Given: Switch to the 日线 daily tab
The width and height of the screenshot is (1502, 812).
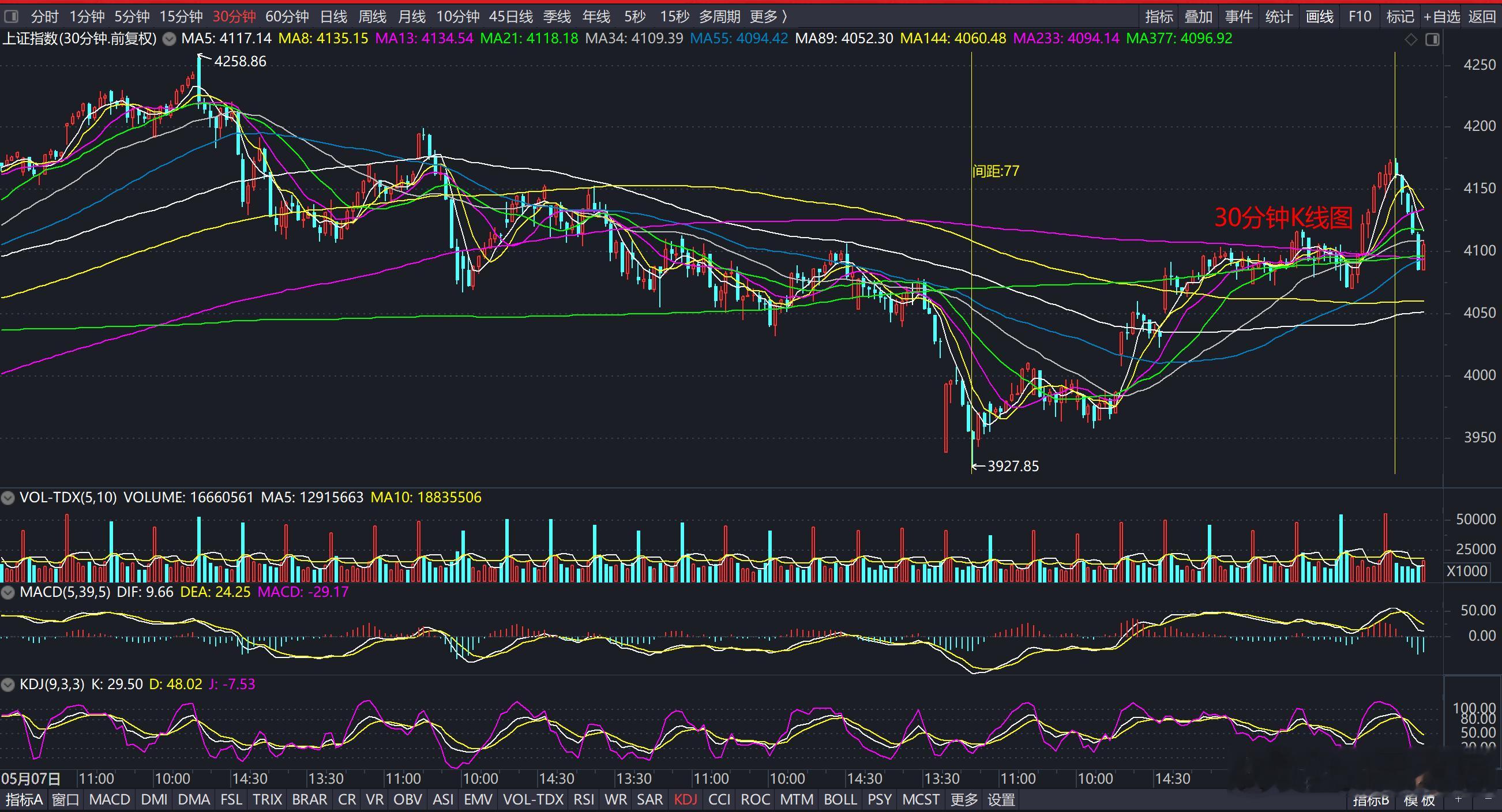Looking at the screenshot, I should click(x=333, y=16).
